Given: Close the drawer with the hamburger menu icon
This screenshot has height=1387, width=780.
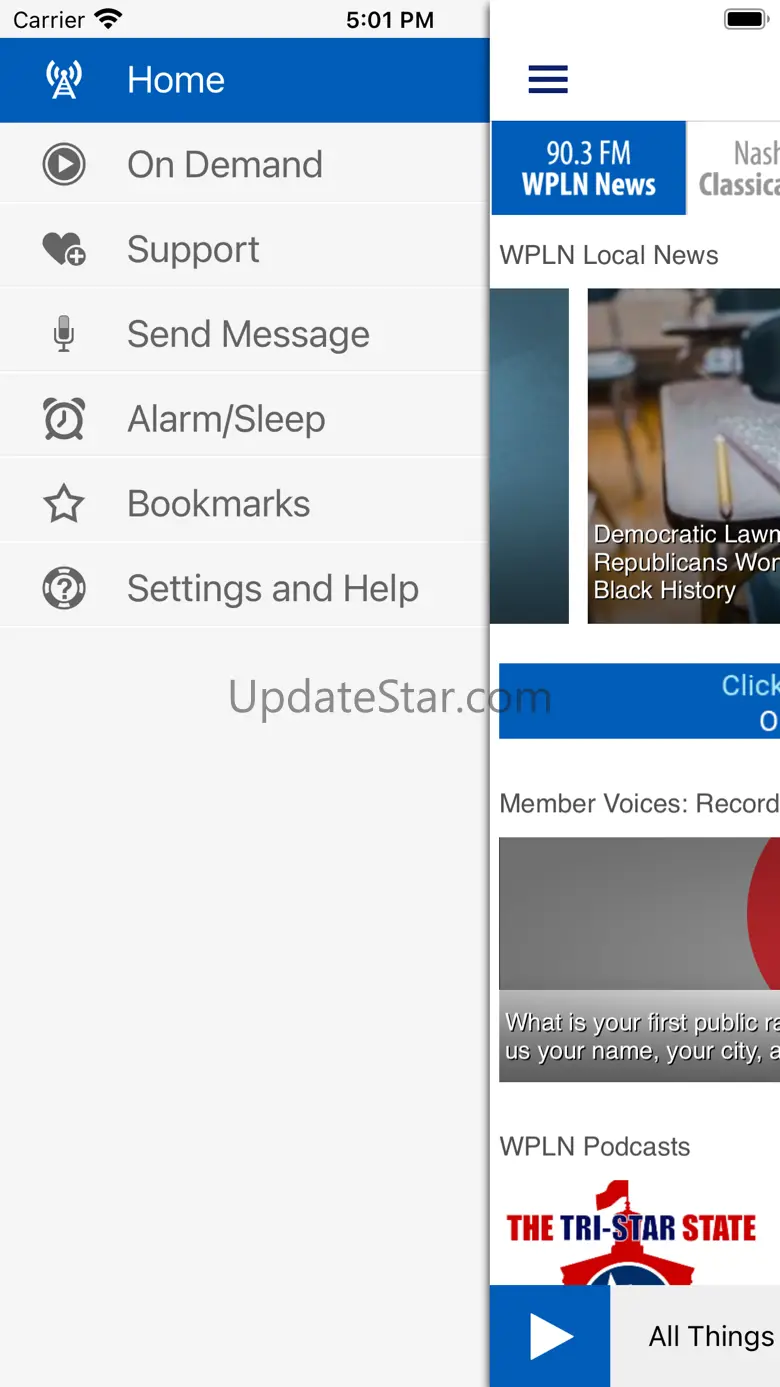Looking at the screenshot, I should [548, 79].
